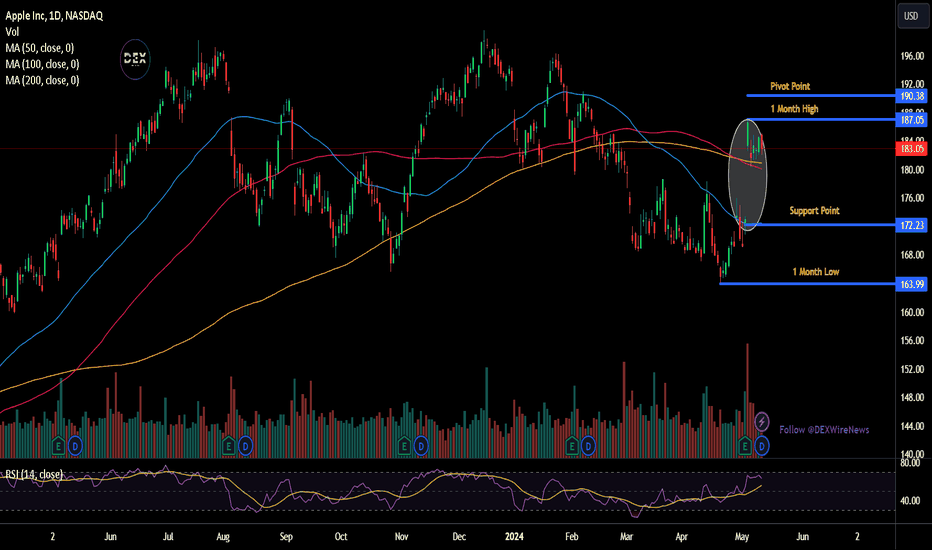Click the Sep label on time axis

pyautogui.click(x=286, y=536)
